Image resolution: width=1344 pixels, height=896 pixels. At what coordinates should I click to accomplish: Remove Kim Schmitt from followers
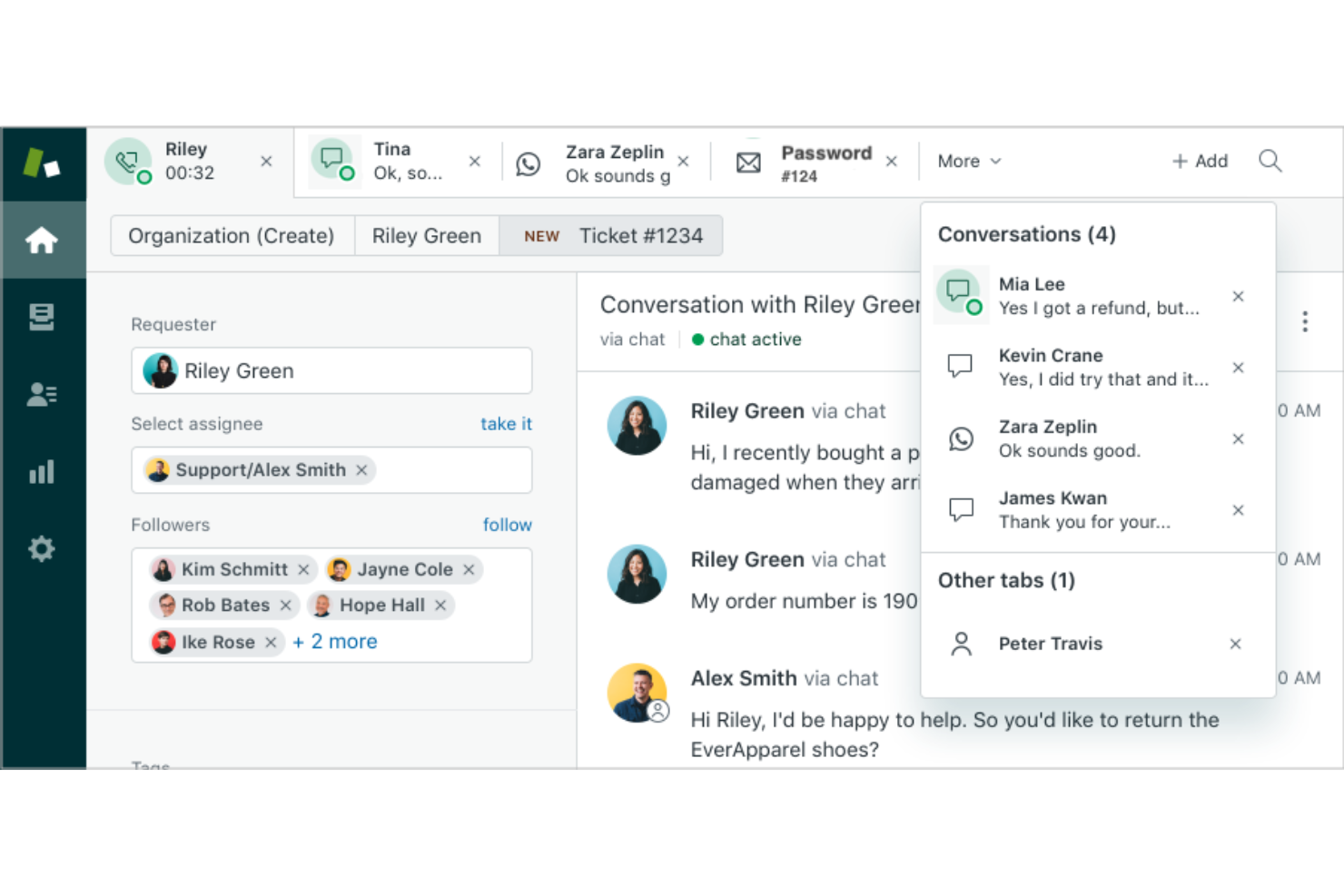(303, 569)
